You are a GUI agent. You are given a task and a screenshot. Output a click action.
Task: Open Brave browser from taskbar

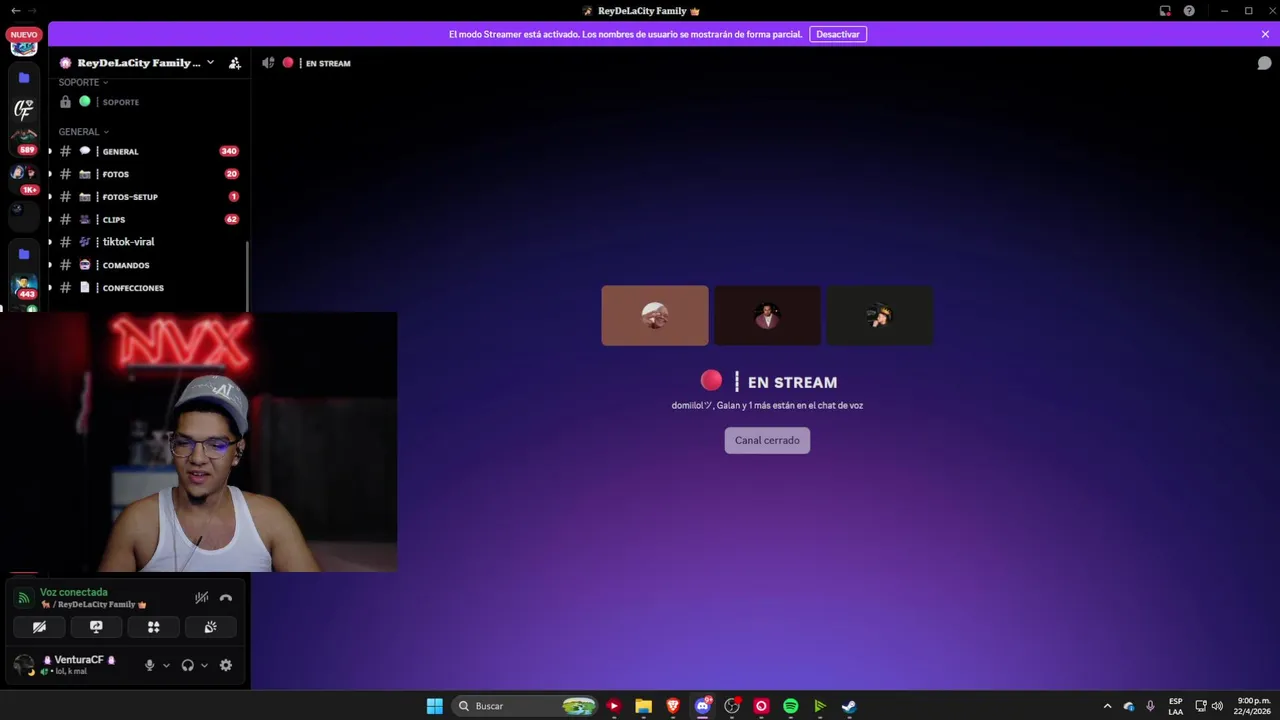[x=673, y=706]
